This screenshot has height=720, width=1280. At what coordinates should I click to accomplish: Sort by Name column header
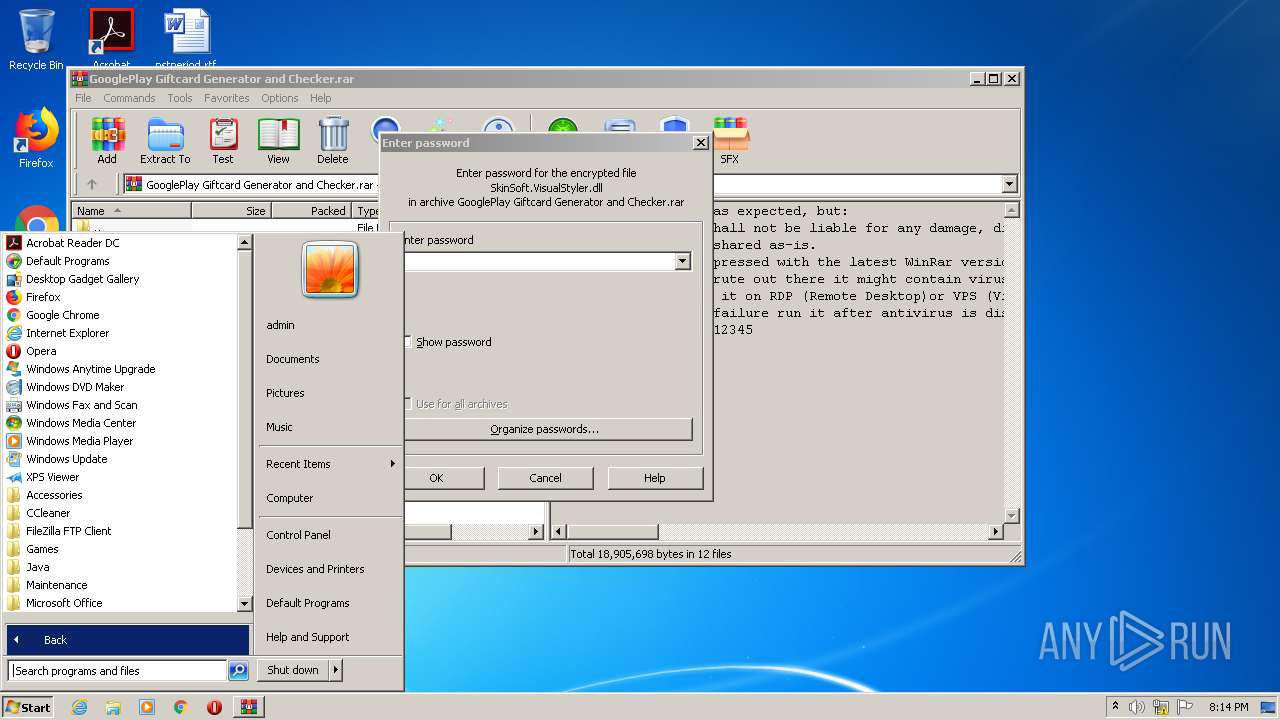coord(131,211)
